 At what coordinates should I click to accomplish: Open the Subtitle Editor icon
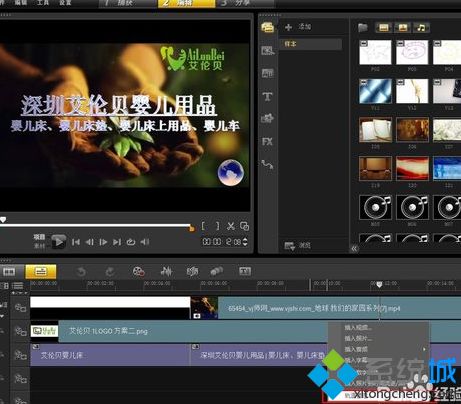[245, 271]
